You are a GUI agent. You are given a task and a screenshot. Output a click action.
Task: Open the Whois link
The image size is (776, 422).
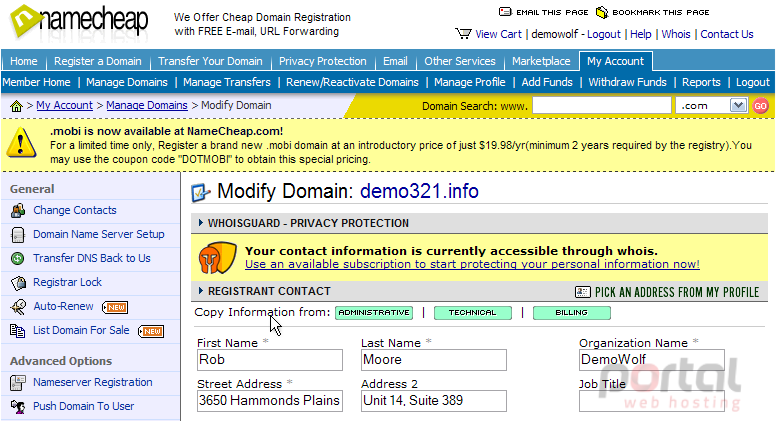point(676,34)
